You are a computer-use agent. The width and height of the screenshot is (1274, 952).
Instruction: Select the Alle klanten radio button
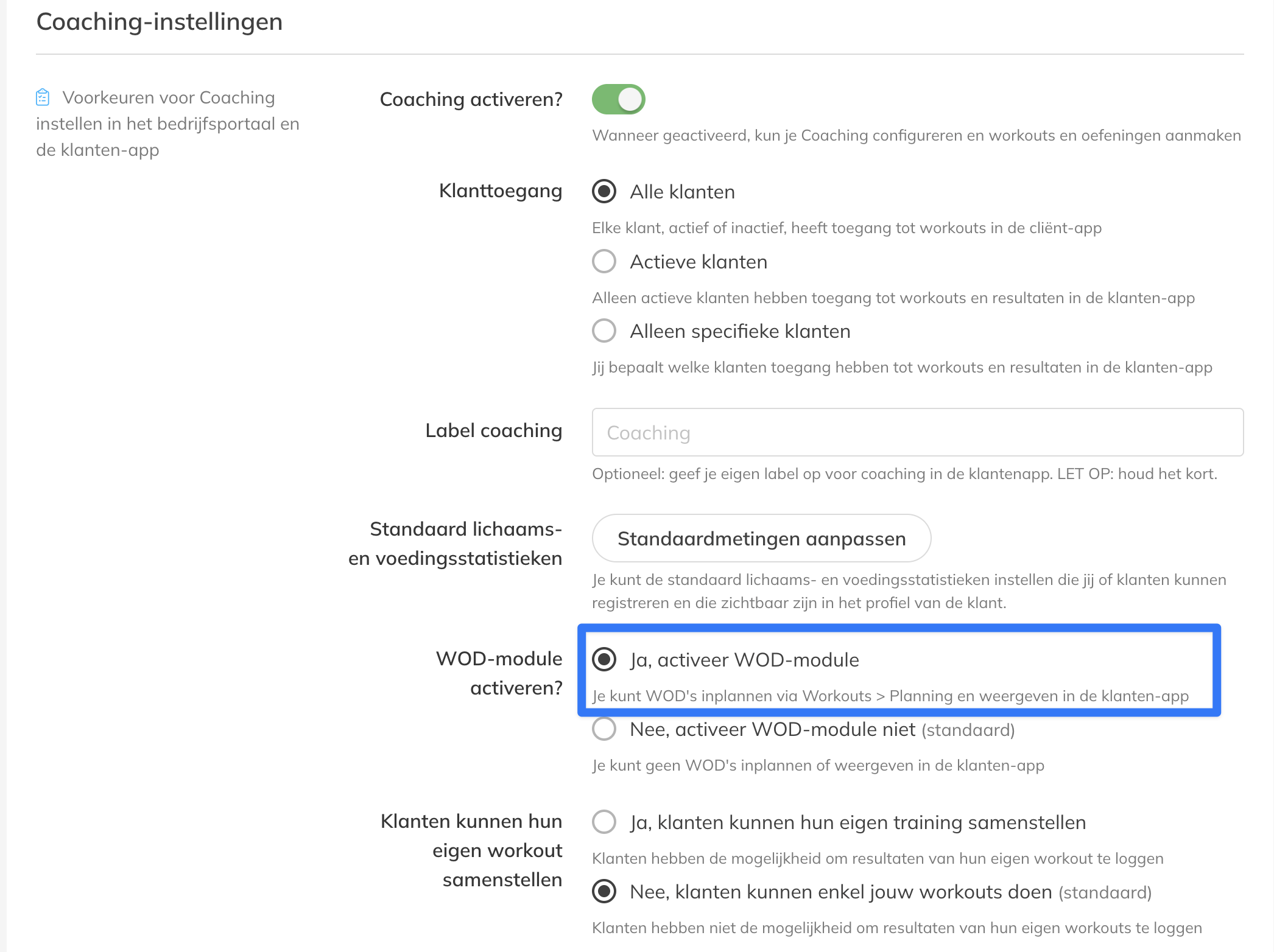pyautogui.click(x=604, y=192)
